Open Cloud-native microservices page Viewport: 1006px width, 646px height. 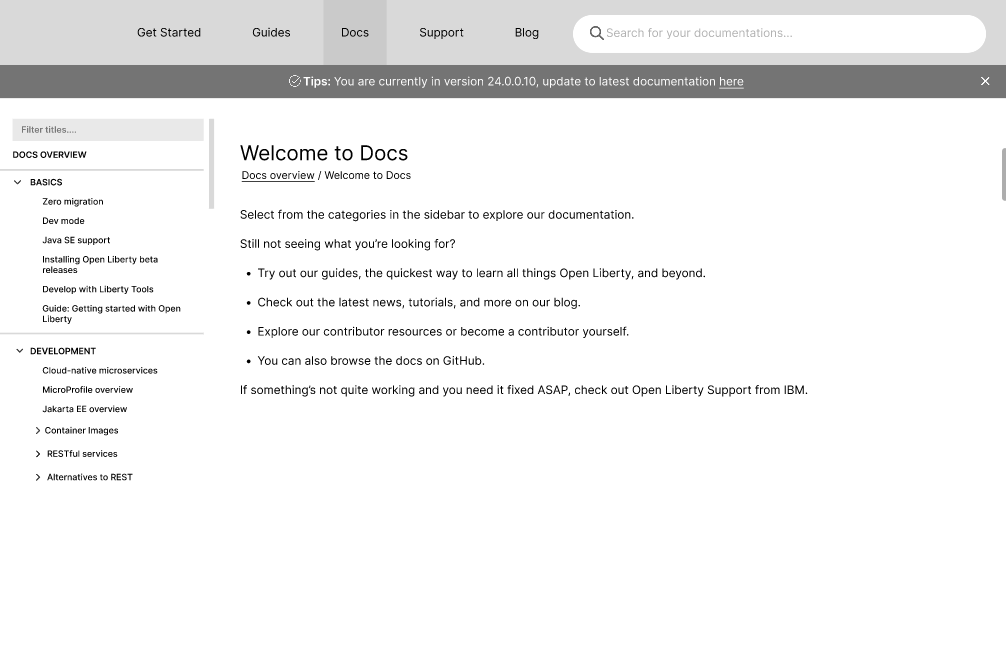tap(99, 370)
